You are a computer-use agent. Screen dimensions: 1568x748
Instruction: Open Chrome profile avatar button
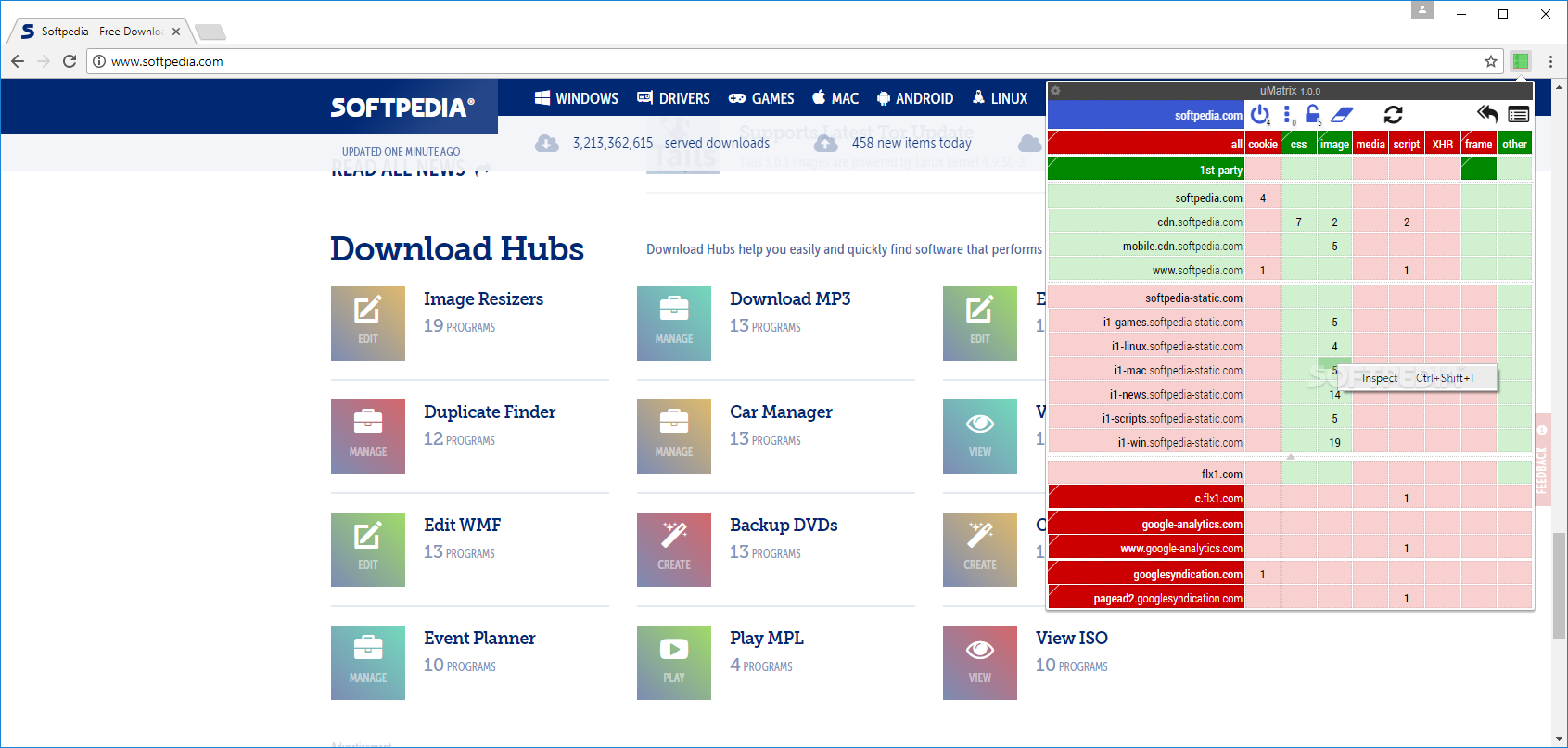1422,10
